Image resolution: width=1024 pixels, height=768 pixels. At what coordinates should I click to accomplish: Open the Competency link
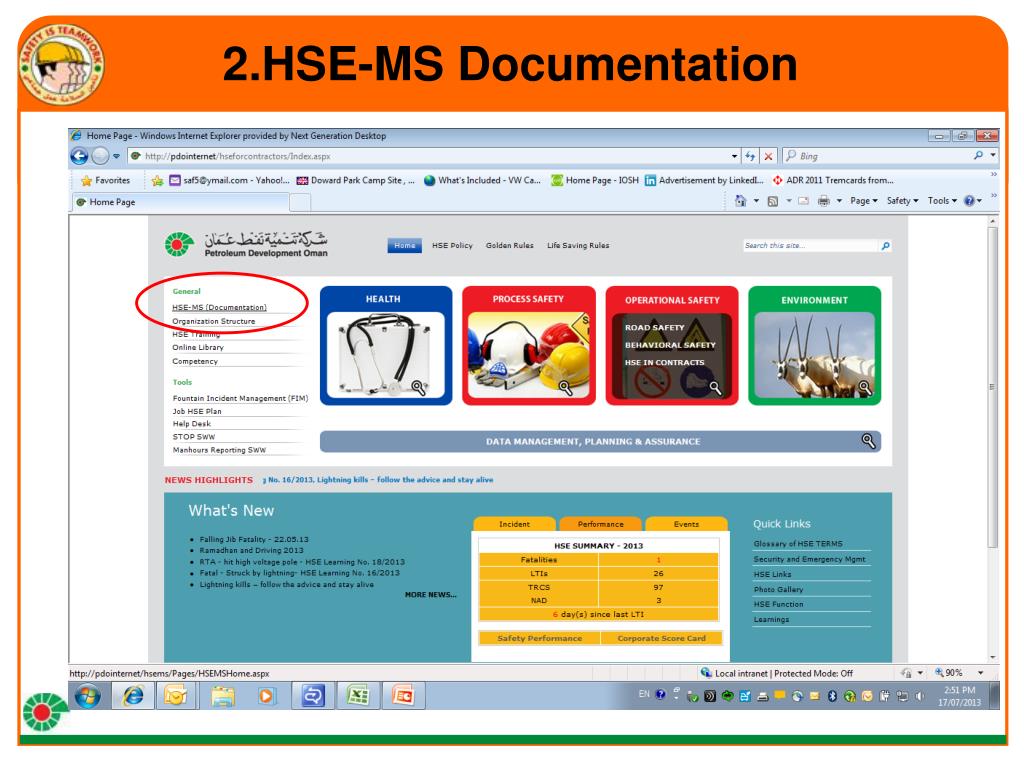tap(195, 361)
